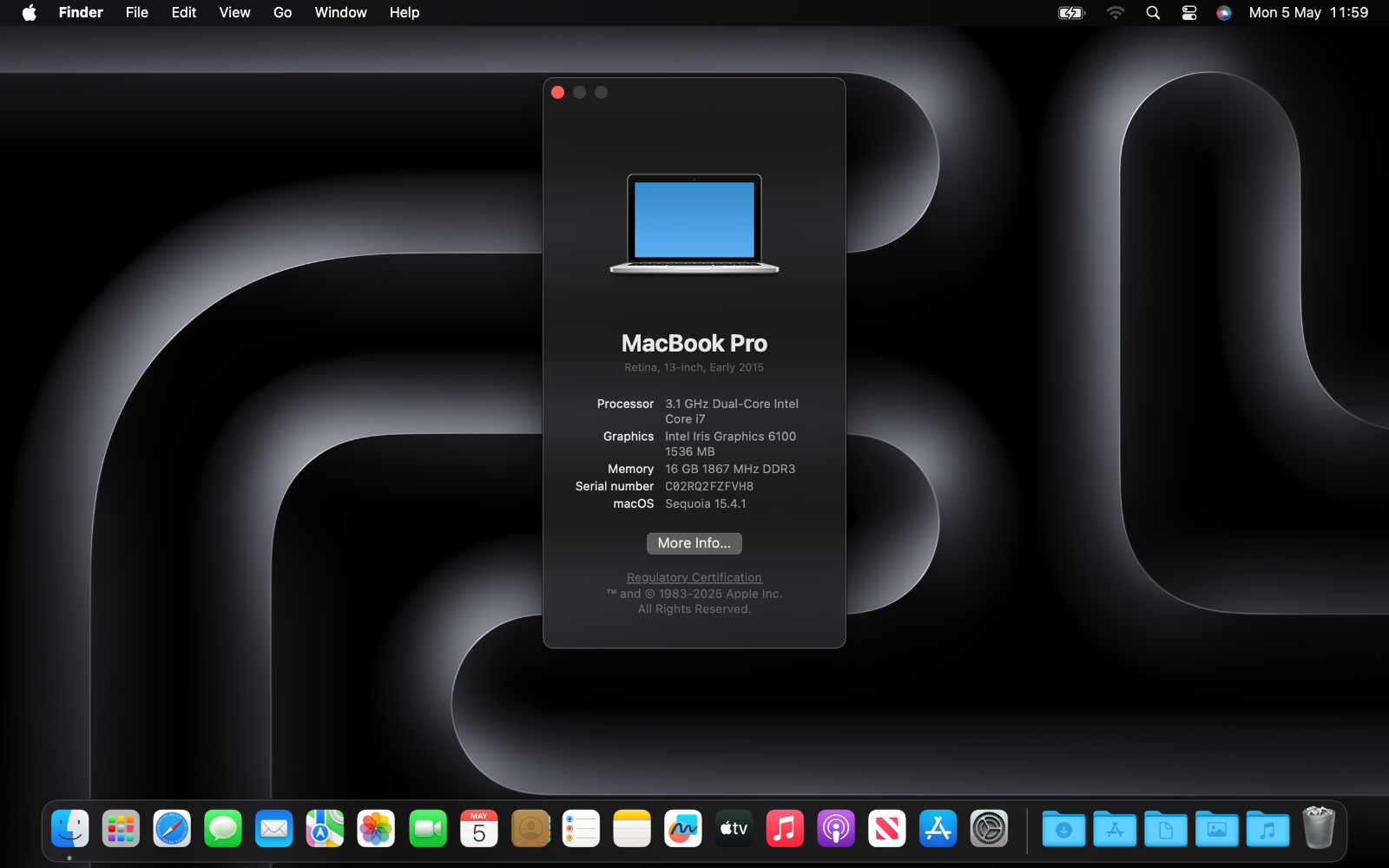The width and height of the screenshot is (1389, 868).
Task: Open Contacts app in Dock
Action: (x=530, y=829)
